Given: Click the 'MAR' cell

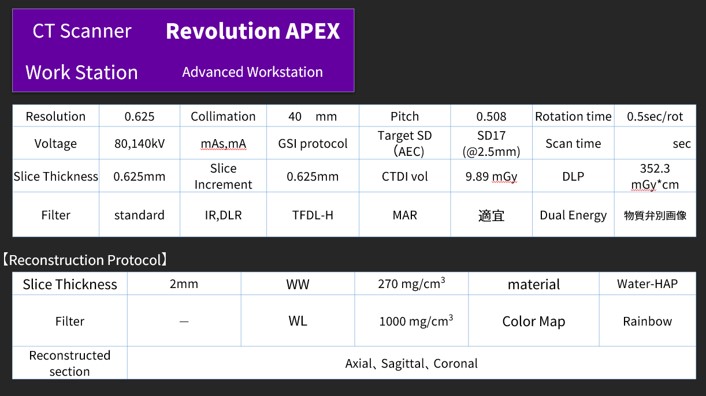Looking at the screenshot, I should pyautogui.click(x=404, y=215).
